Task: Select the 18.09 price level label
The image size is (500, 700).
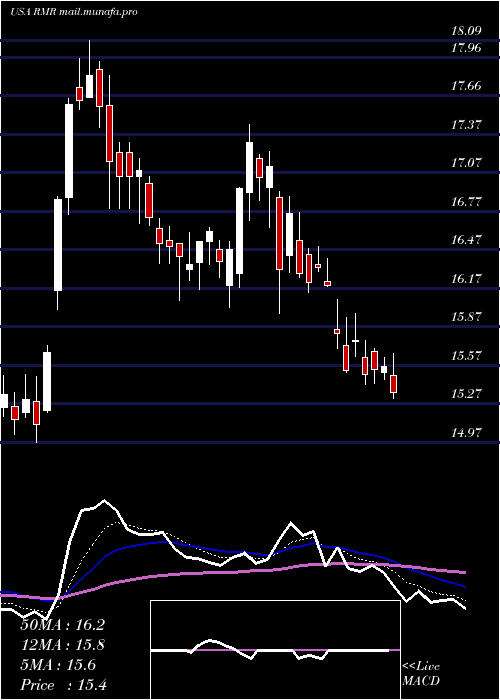Action: [x=466, y=31]
